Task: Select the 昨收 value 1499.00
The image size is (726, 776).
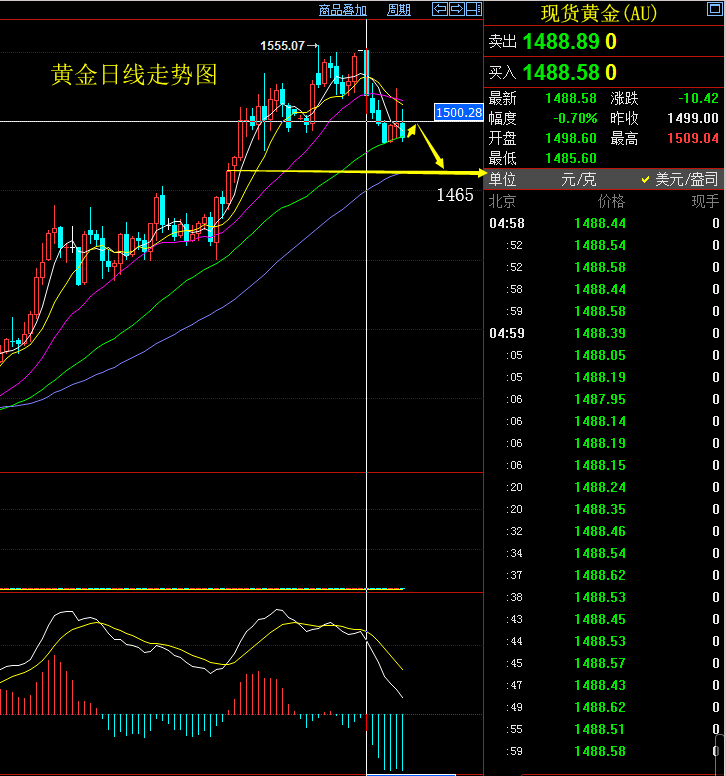Action: click(692, 119)
